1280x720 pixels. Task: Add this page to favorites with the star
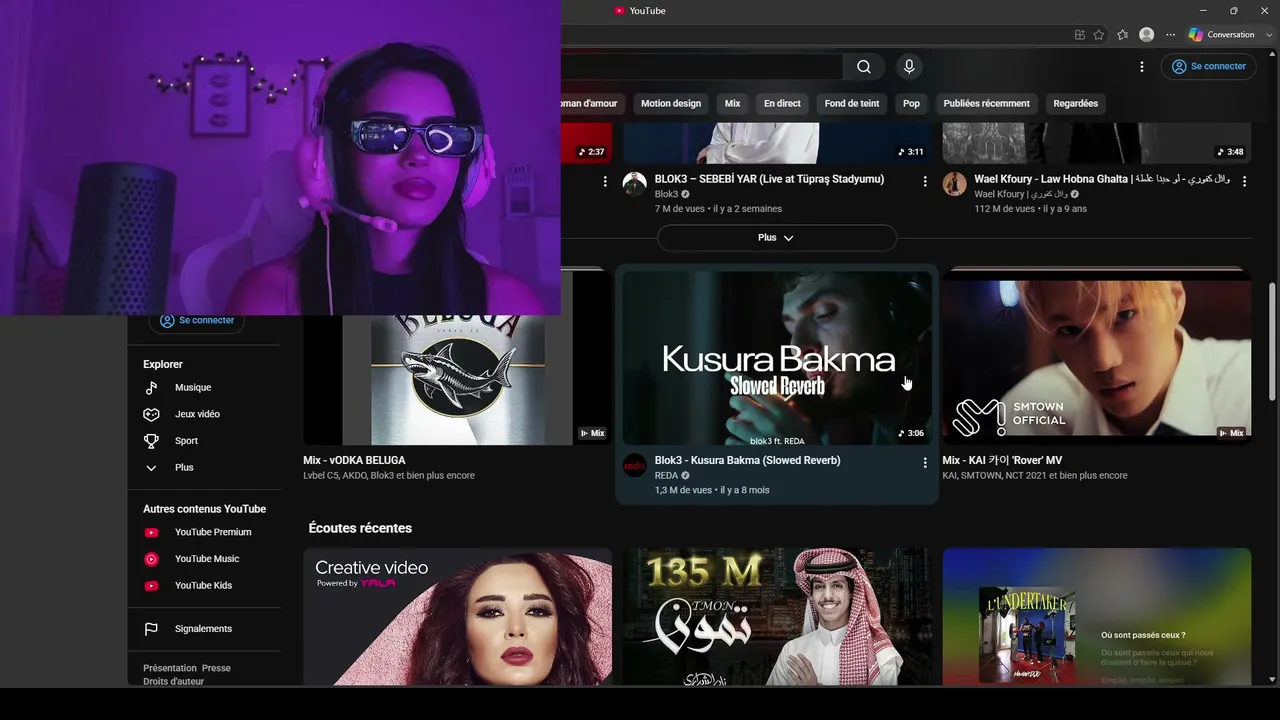(x=1099, y=34)
